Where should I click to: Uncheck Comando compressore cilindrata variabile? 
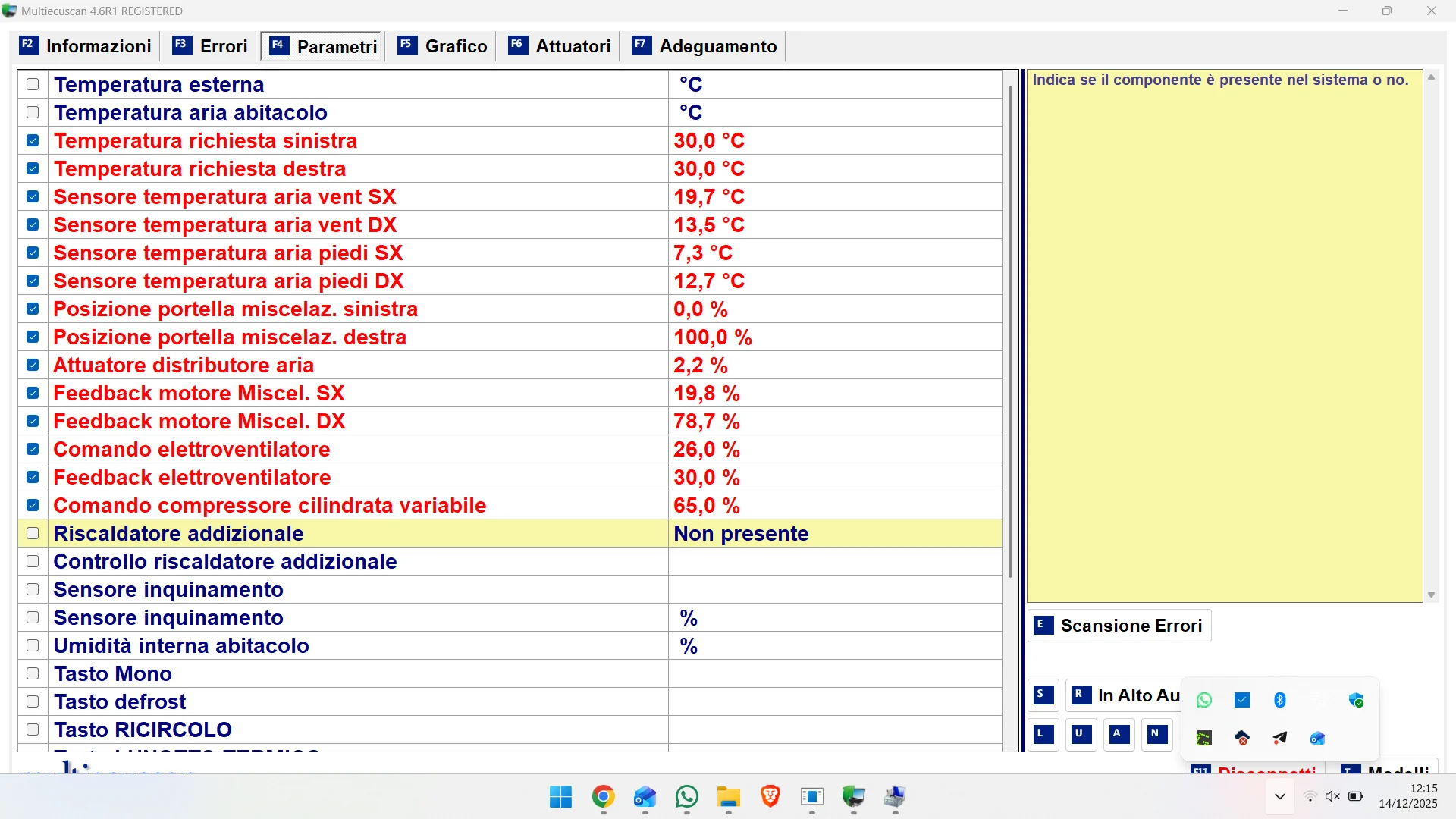pos(33,505)
